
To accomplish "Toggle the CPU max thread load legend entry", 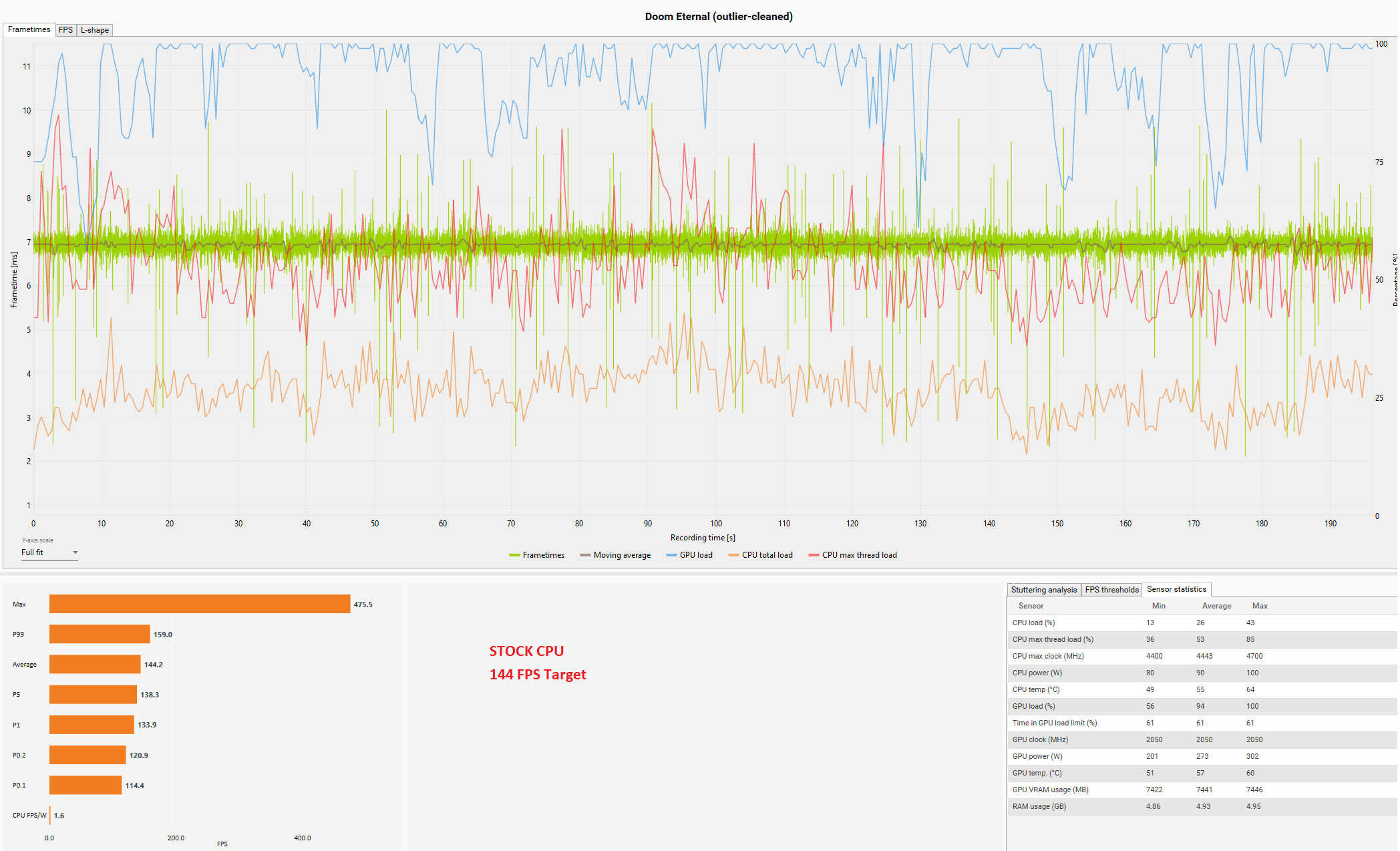I will tap(852, 555).
